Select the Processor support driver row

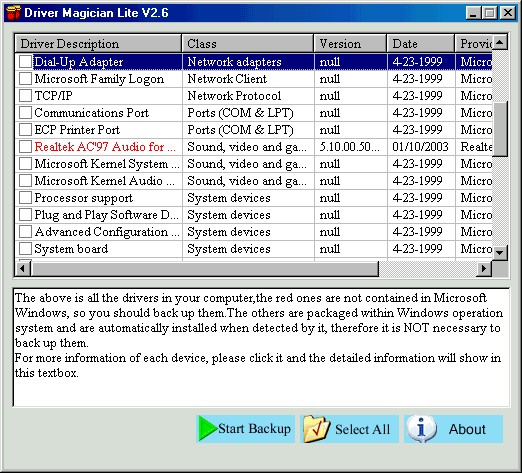coord(253,198)
